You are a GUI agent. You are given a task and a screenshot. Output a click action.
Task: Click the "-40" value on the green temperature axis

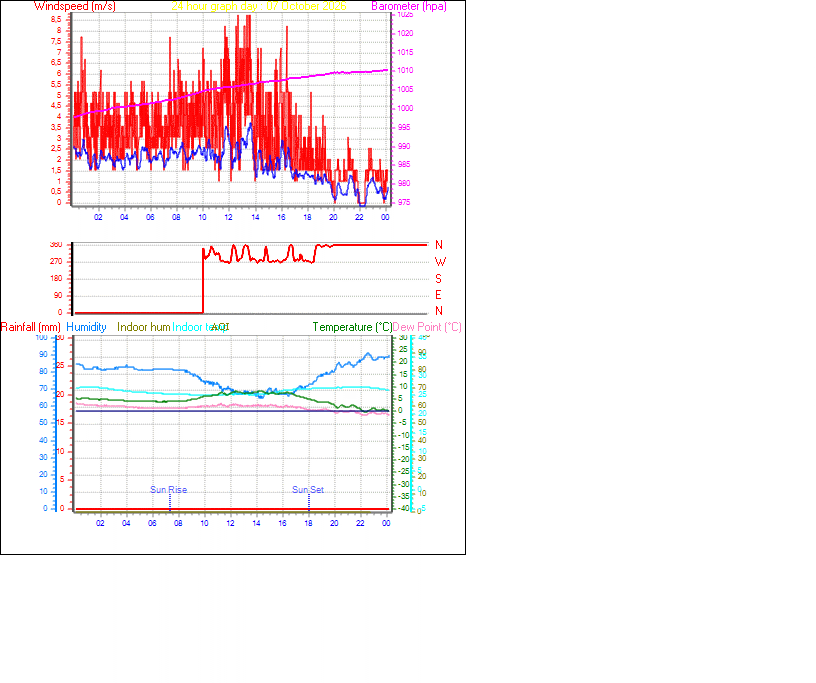(x=404, y=509)
